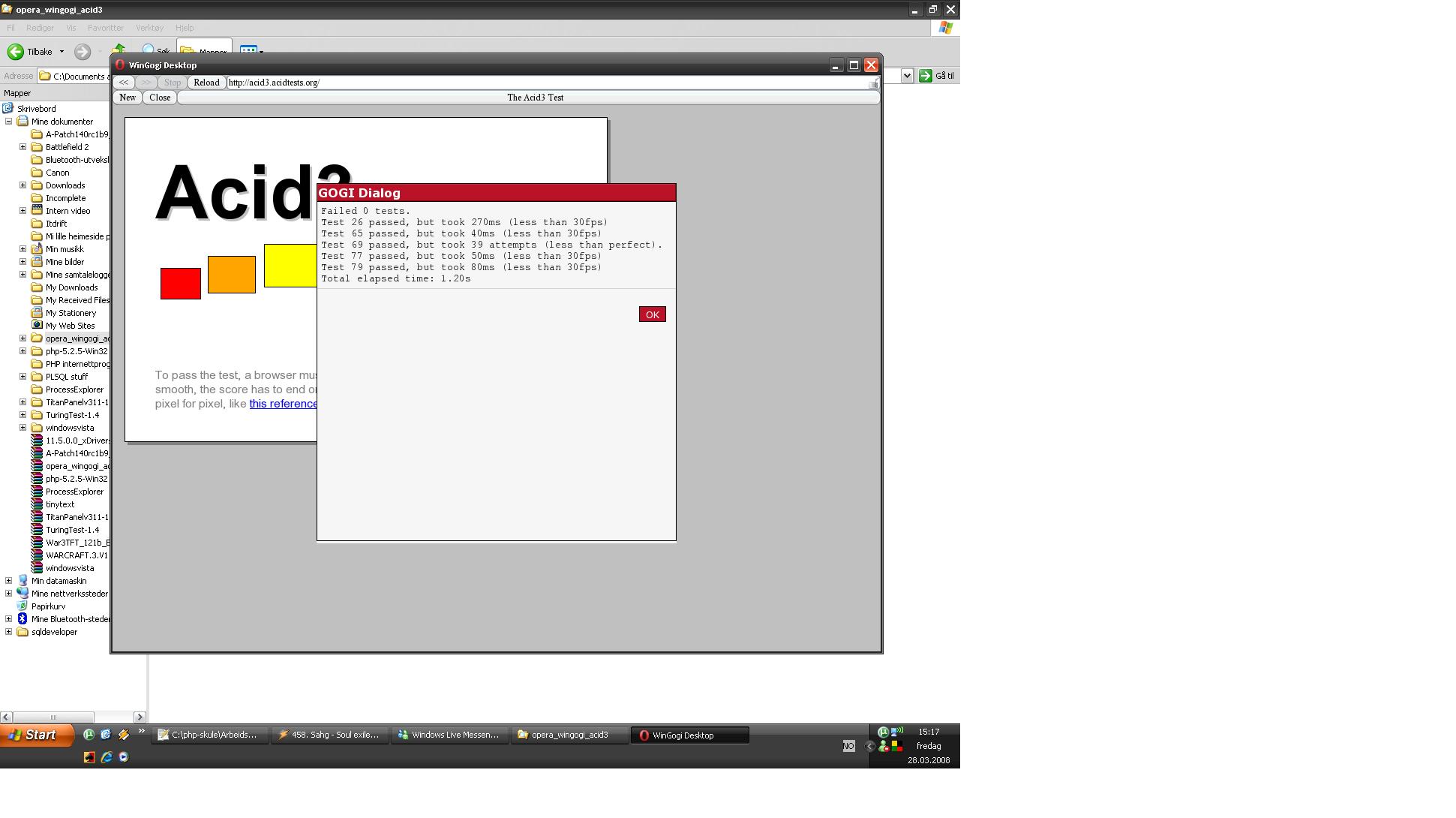Click the red Acid3 square
Image resolution: width=1456 pixels, height=818 pixels.
point(181,284)
